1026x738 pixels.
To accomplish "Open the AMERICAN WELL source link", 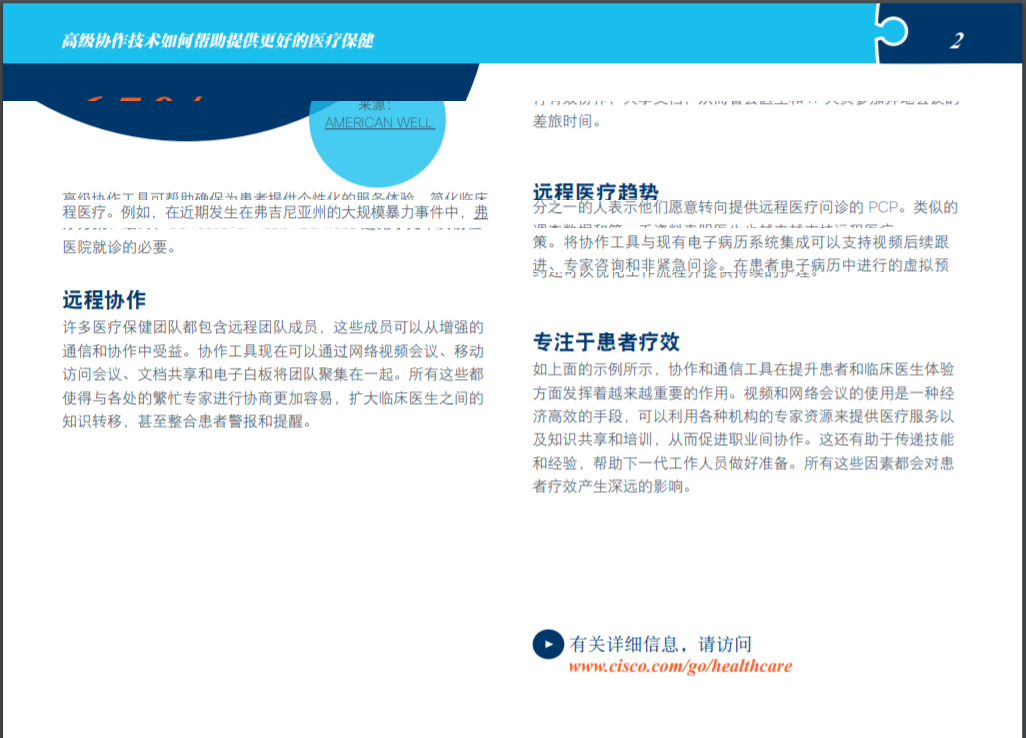I will (379, 123).
